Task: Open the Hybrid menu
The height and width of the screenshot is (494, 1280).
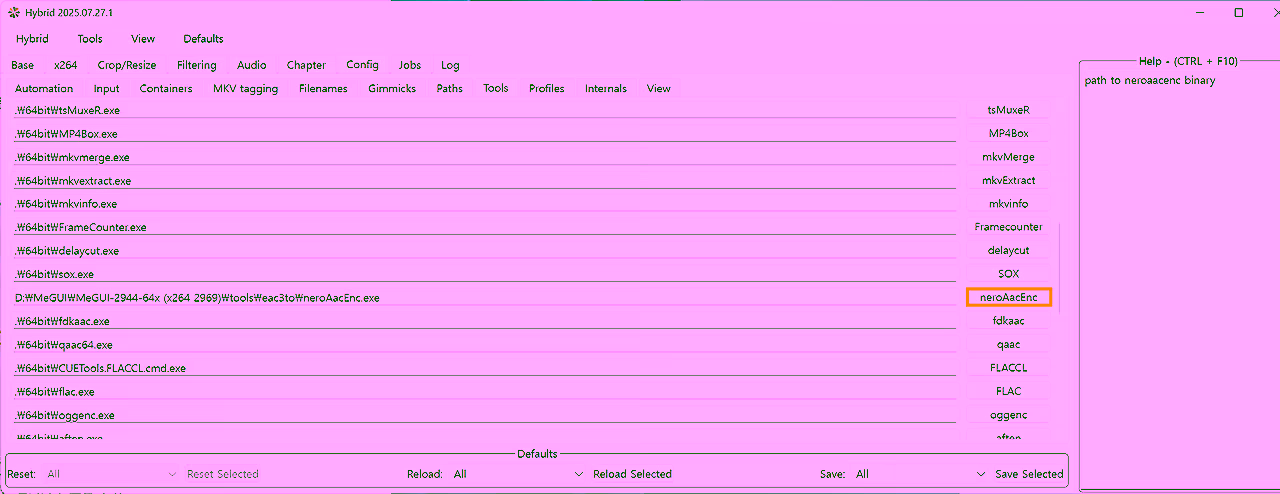Action: click(32, 39)
